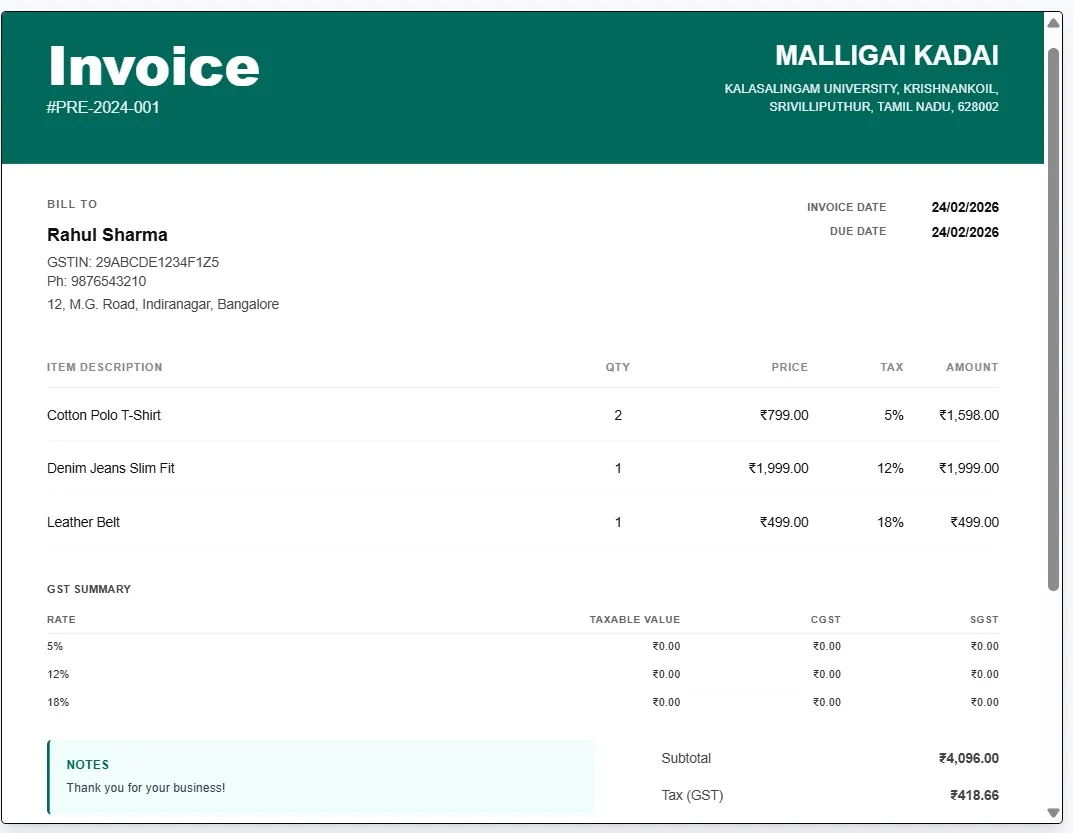Image resolution: width=1073 pixels, height=833 pixels.
Task: Click the MALLIGAI KADAI company name
Action: 886,56
